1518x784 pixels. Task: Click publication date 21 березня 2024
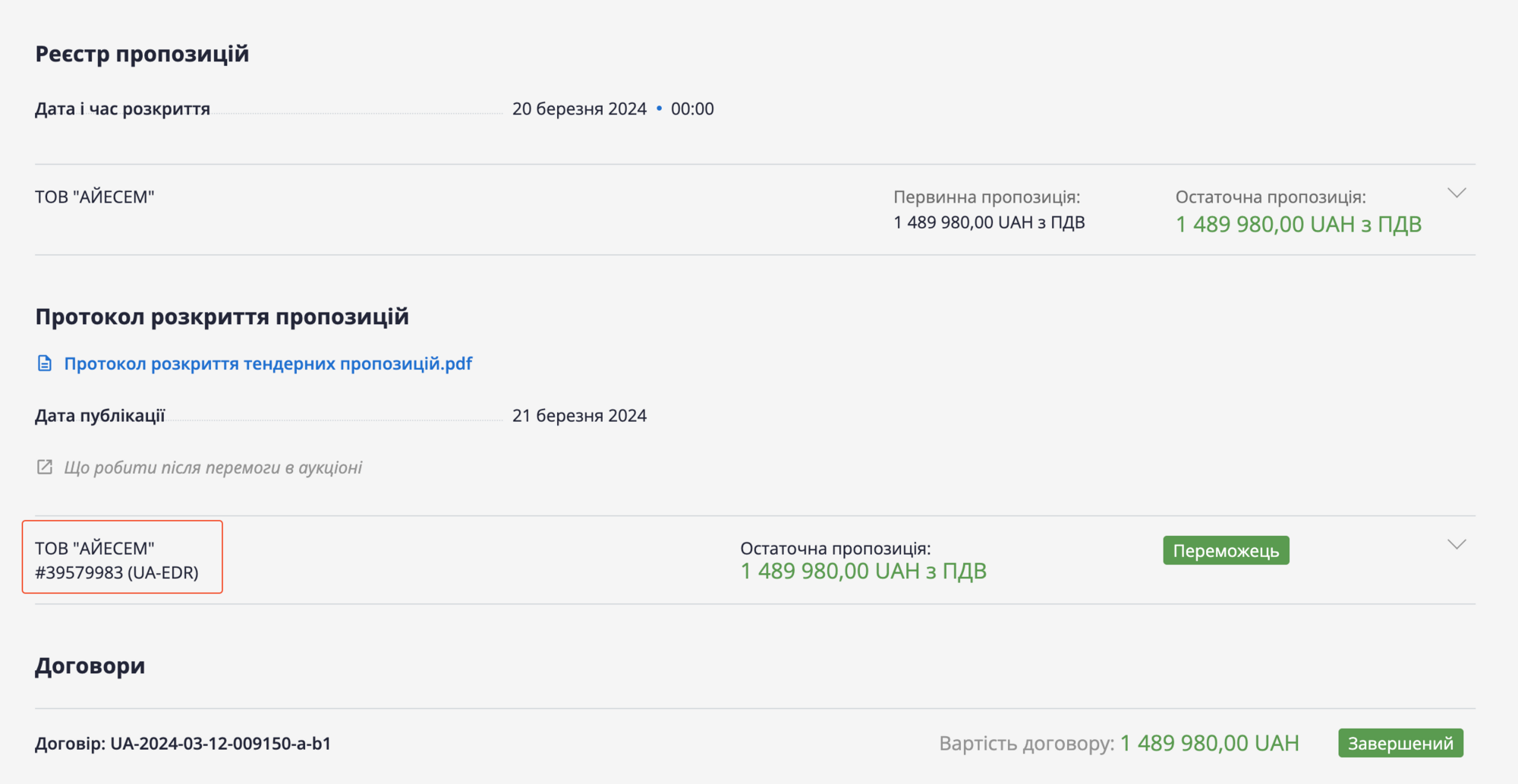click(x=579, y=416)
